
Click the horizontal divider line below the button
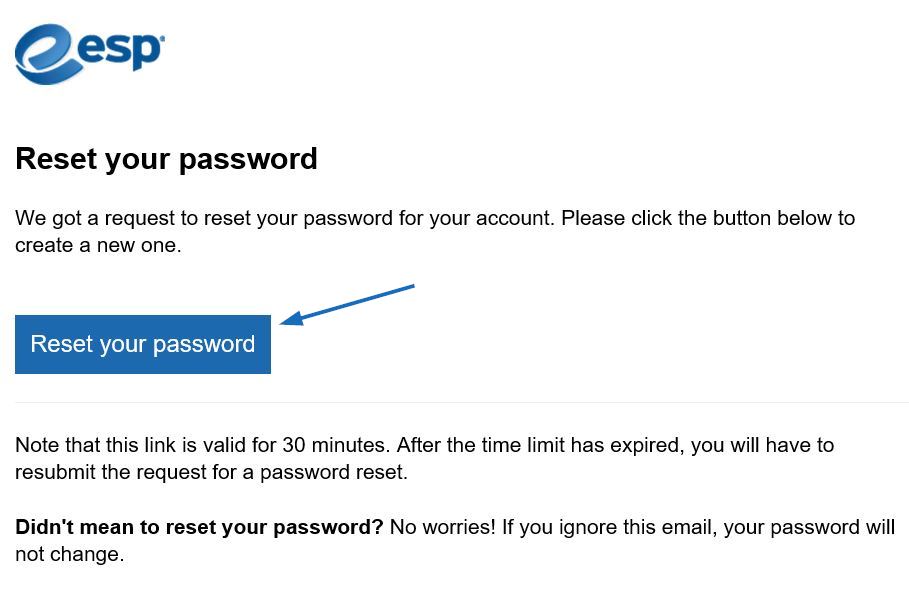coord(462,402)
